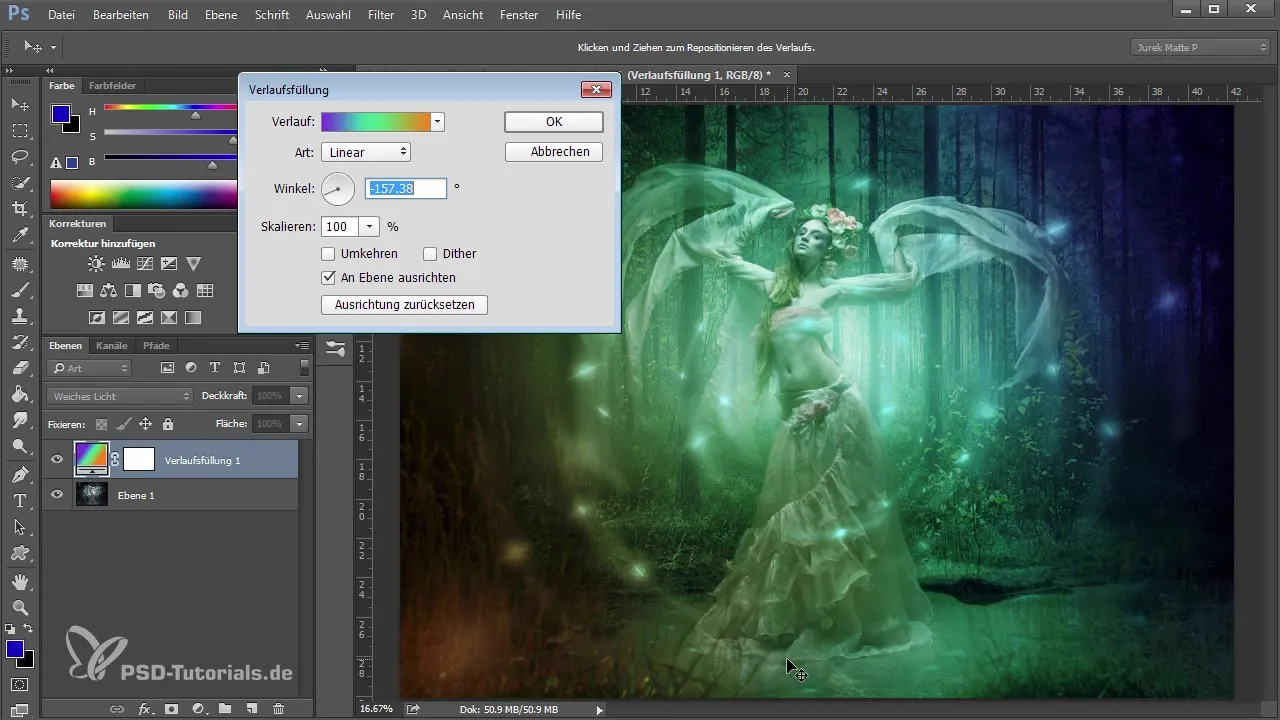Switch to the Pfade tab
The width and height of the screenshot is (1280, 720).
click(156, 346)
